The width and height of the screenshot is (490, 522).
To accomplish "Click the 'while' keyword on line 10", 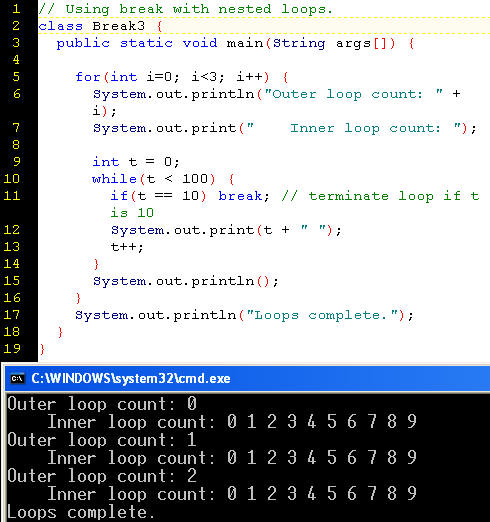I will (114, 179).
